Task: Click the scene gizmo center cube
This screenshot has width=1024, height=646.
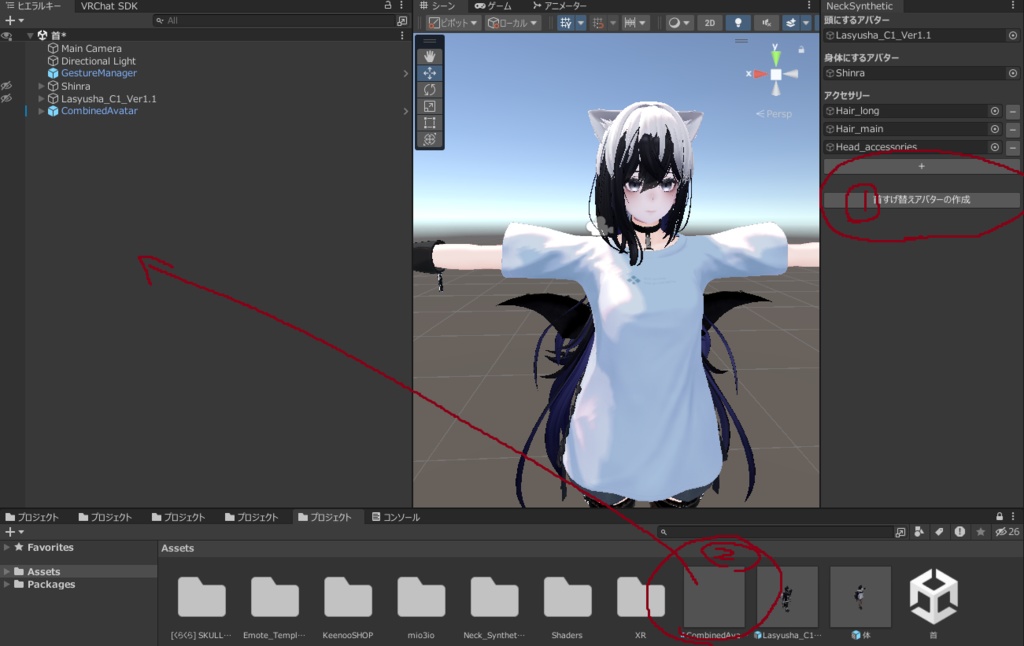Action: [775, 74]
